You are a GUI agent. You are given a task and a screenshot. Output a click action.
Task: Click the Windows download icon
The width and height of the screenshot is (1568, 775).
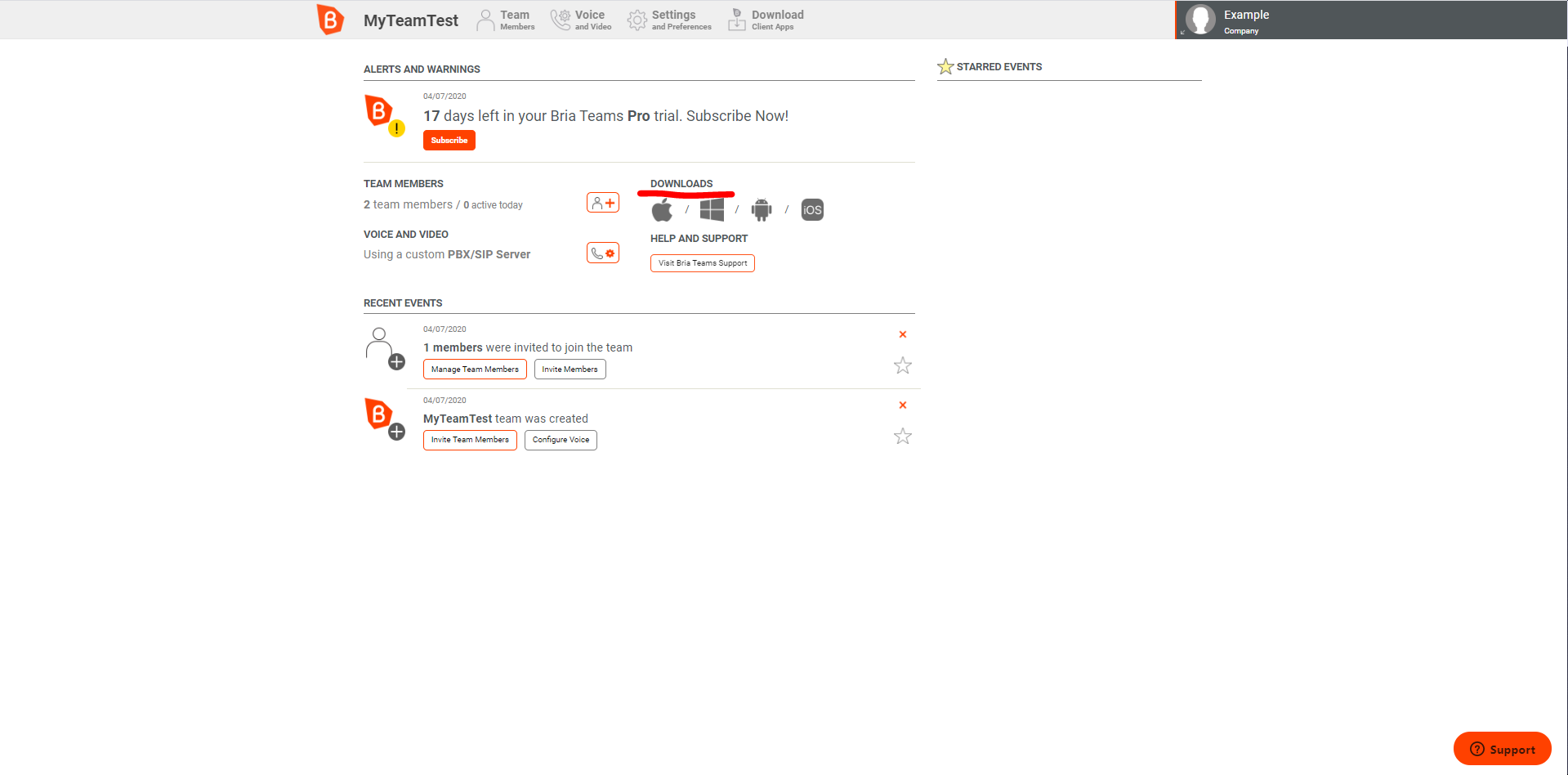[712, 210]
